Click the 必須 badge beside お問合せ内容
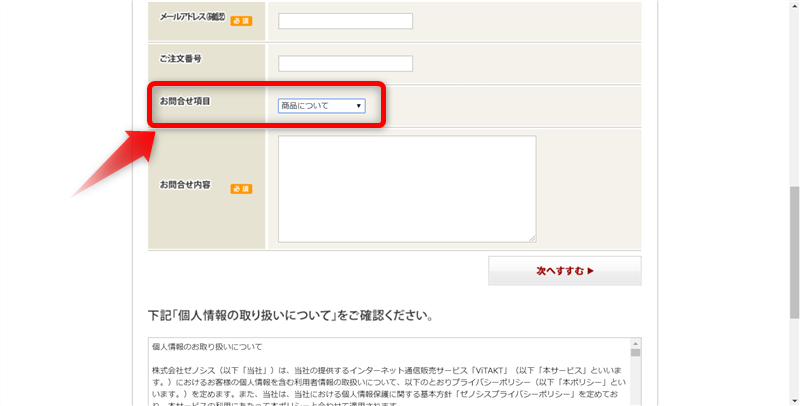800x406 pixels. coord(241,189)
